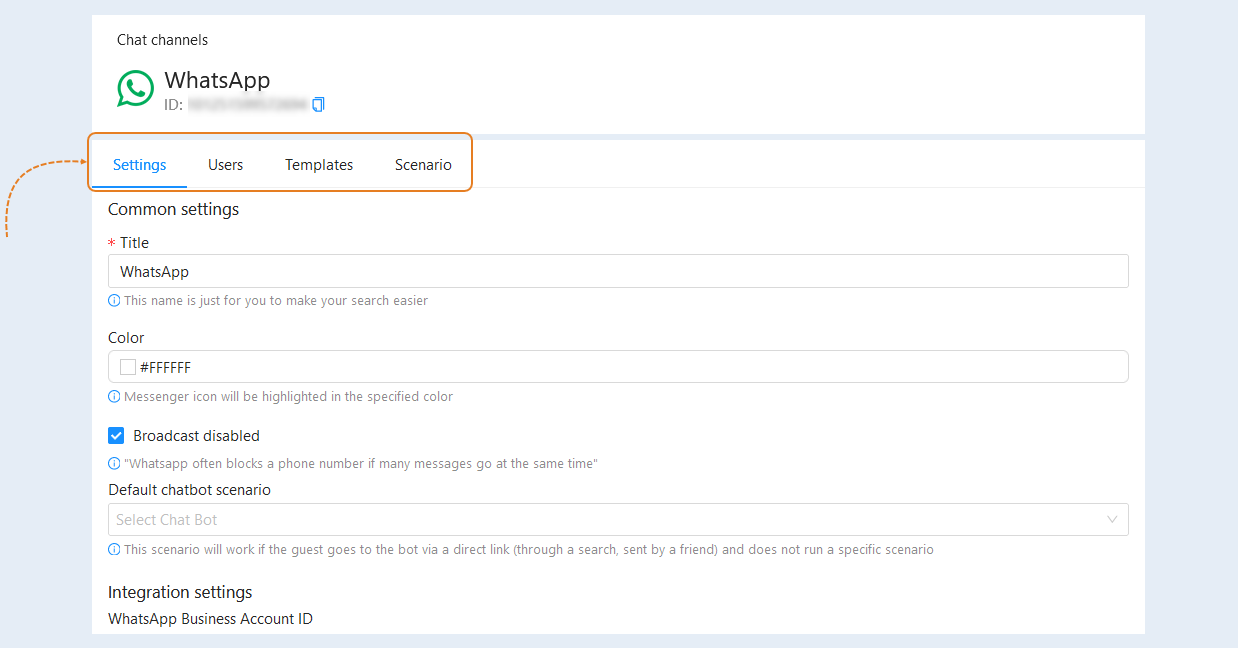Click the WhatsApp Business Account ID label

coord(210,619)
